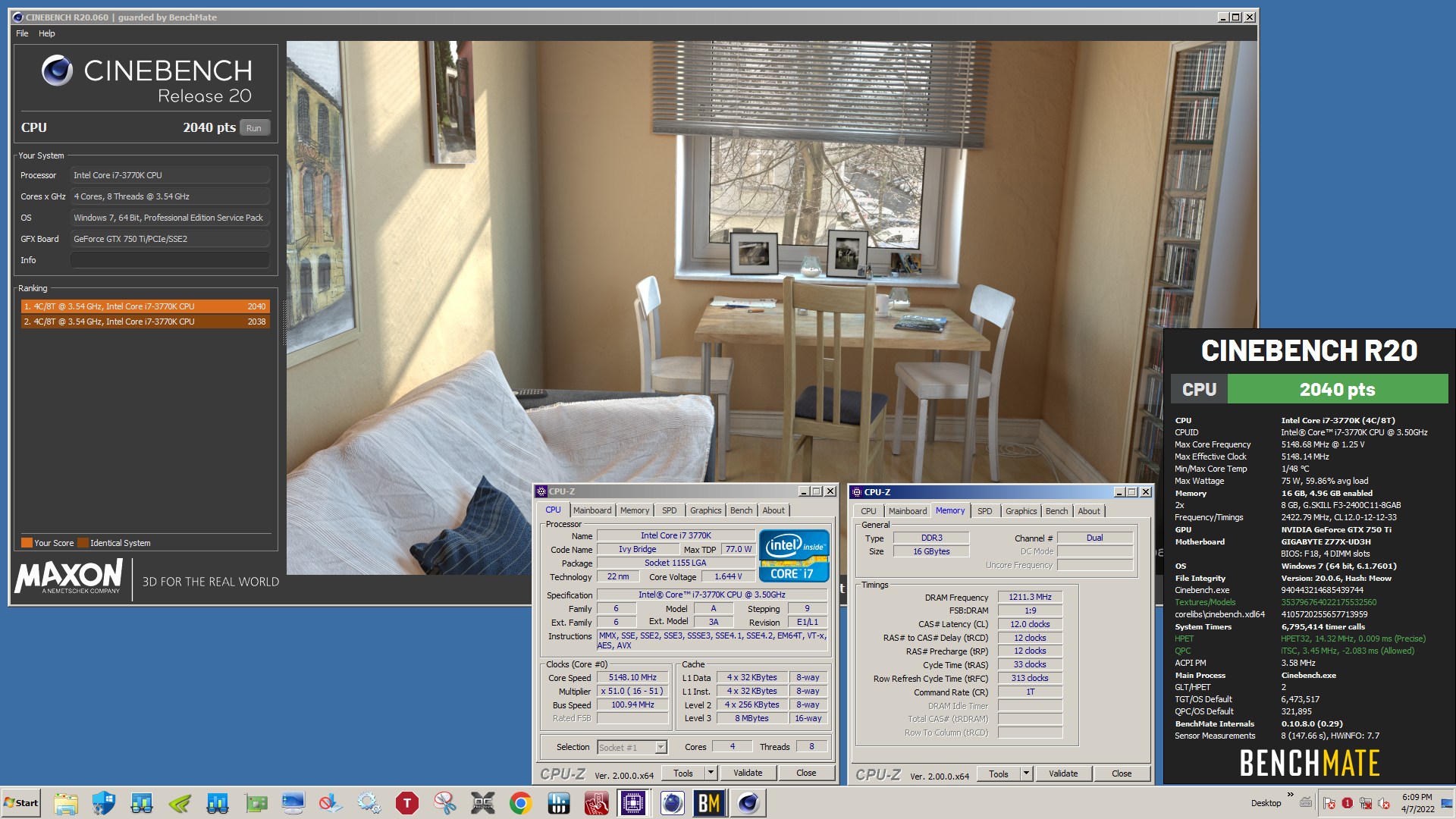Screen dimensions: 1456x819
Task: Click the green 2040 pts BenchMate score bar
Action: coord(1337,390)
